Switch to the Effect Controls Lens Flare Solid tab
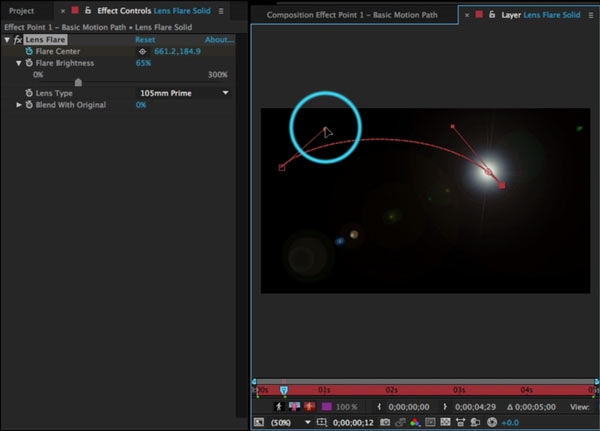 pyautogui.click(x=154, y=11)
